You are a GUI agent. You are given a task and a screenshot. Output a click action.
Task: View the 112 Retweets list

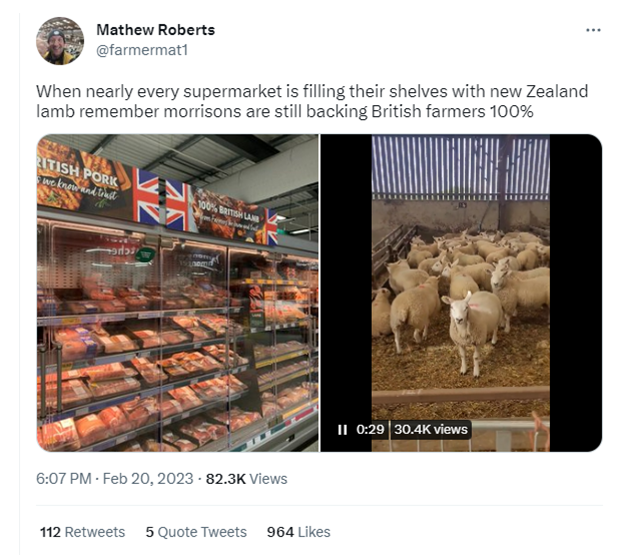pyautogui.click(x=82, y=532)
